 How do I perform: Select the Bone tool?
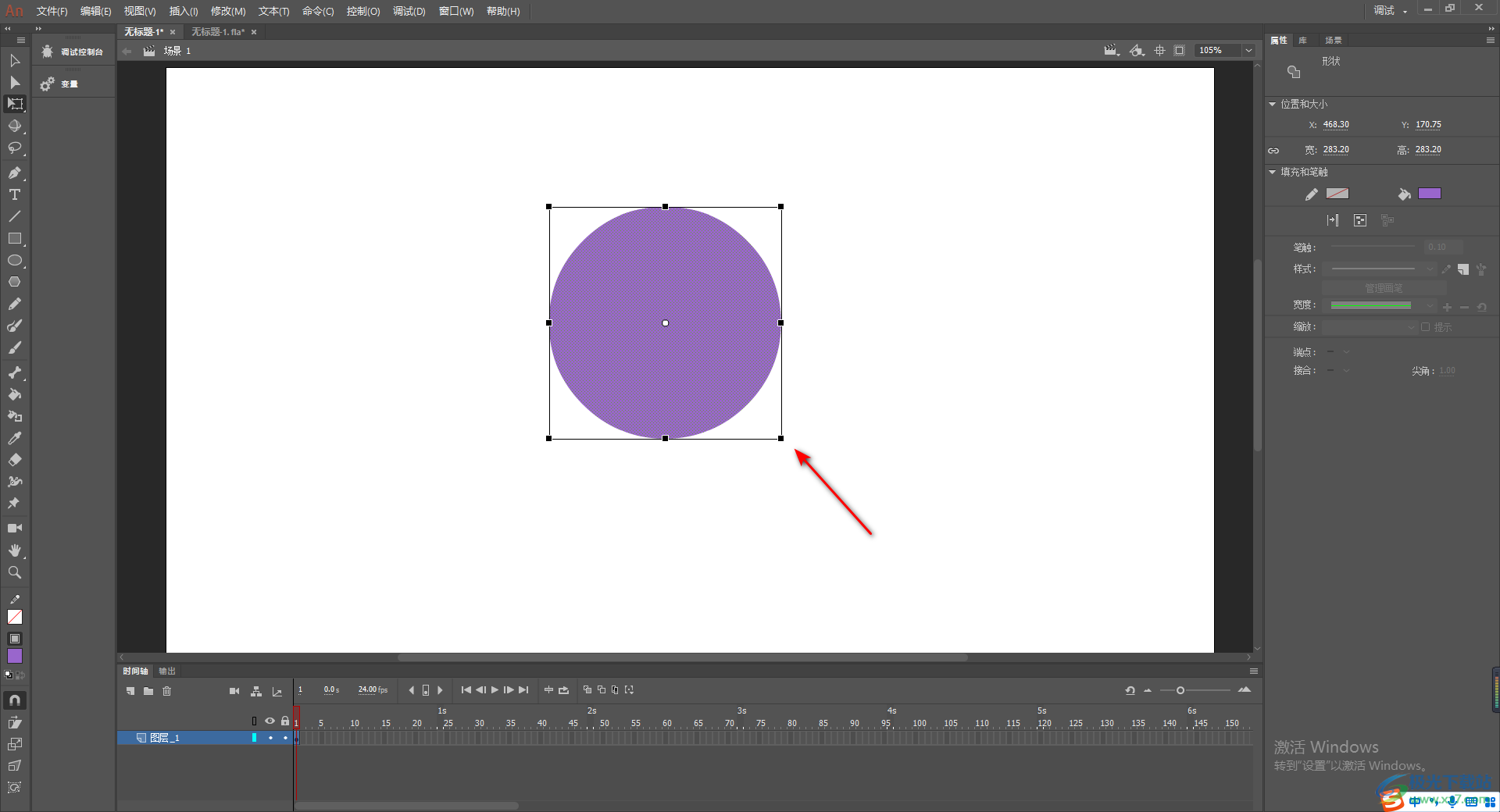coord(15,372)
